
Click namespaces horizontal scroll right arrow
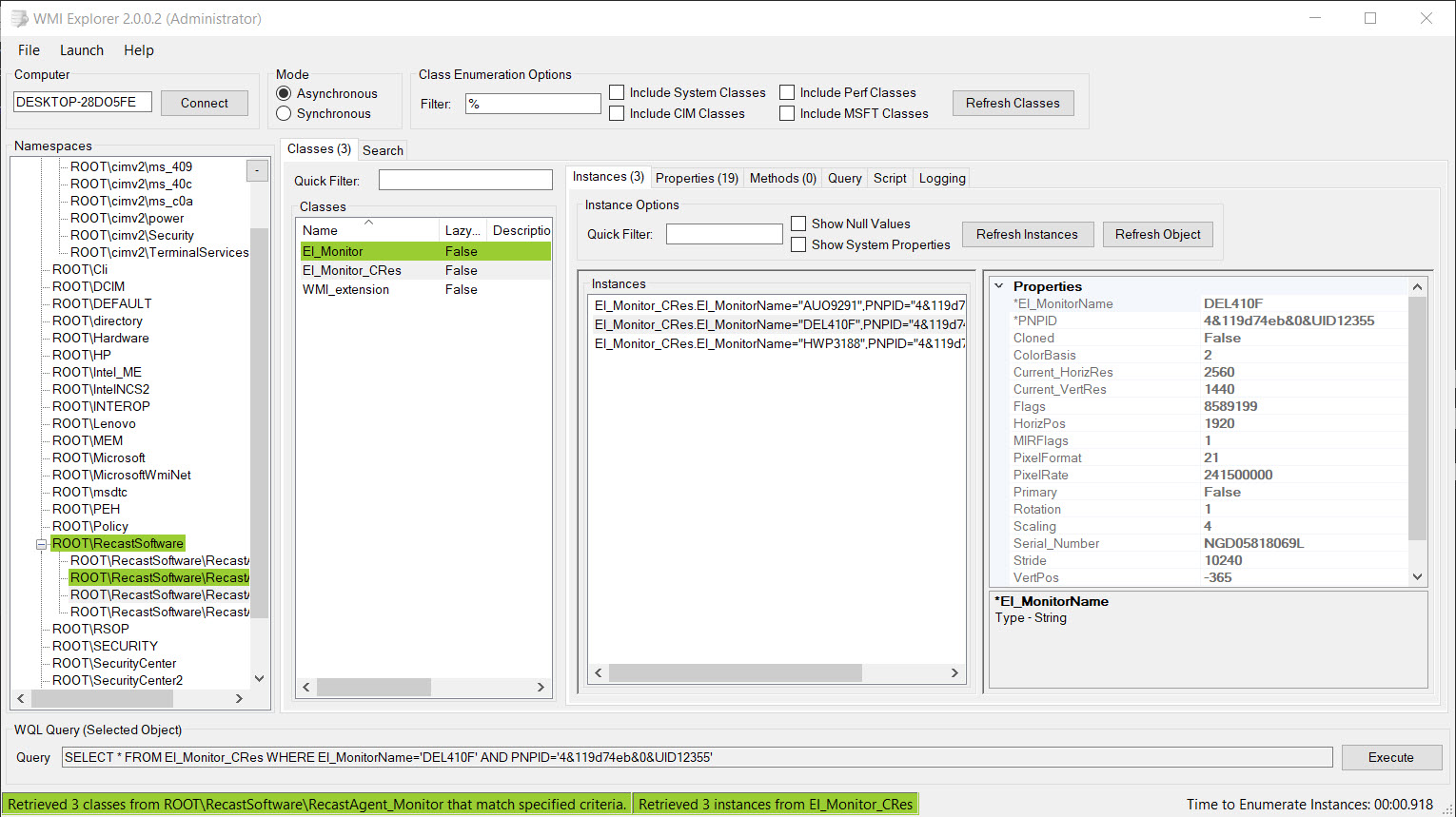pyautogui.click(x=239, y=699)
